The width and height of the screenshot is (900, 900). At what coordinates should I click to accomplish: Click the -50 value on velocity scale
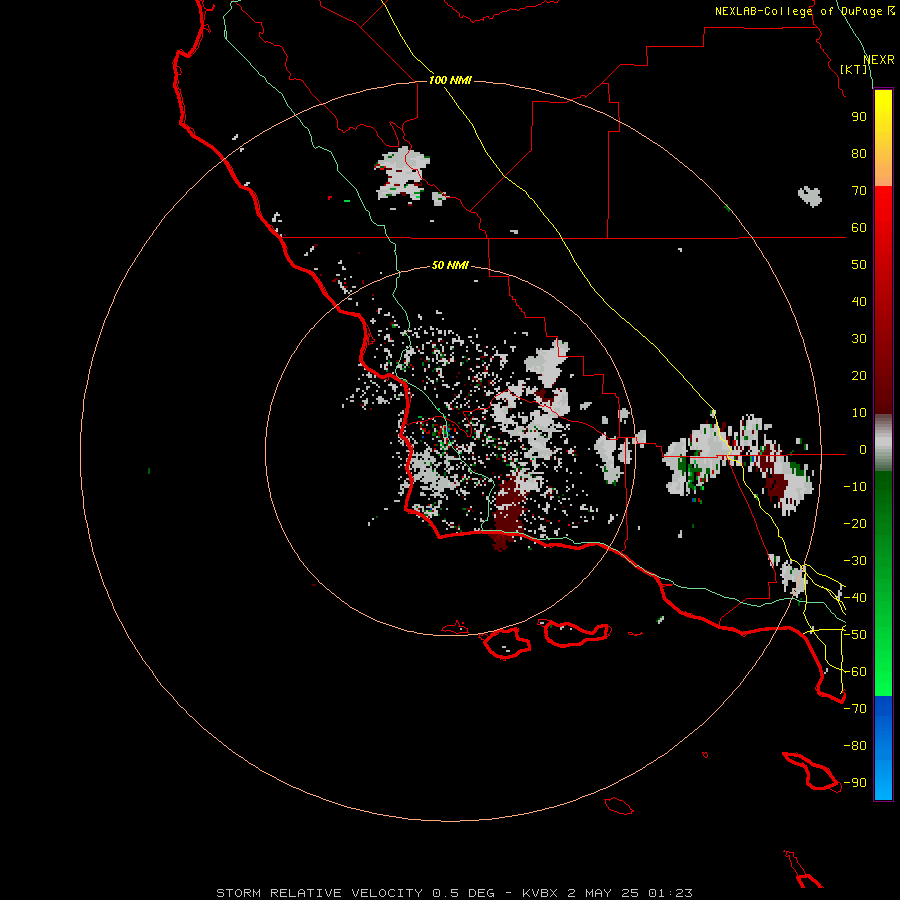pyautogui.click(x=855, y=635)
